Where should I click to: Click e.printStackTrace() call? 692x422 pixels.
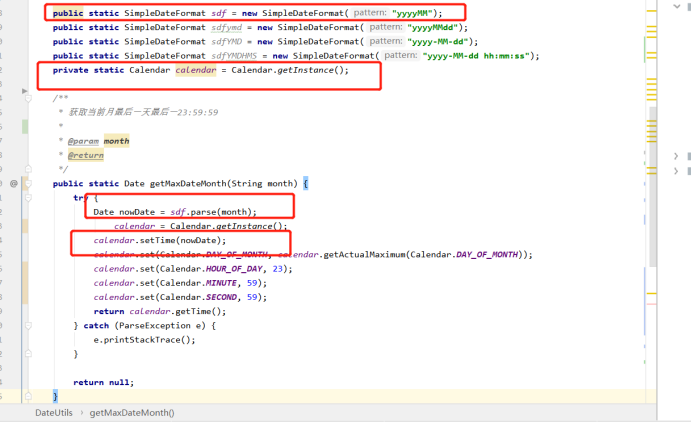click(x=144, y=340)
